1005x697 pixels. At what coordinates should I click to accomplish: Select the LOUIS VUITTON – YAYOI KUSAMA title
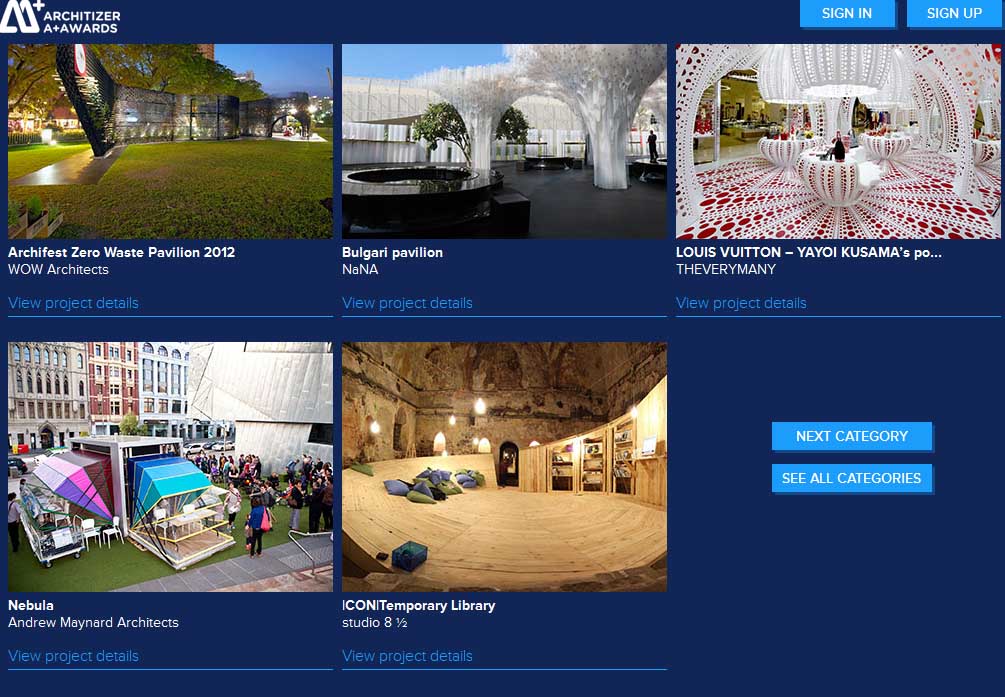(808, 252)
